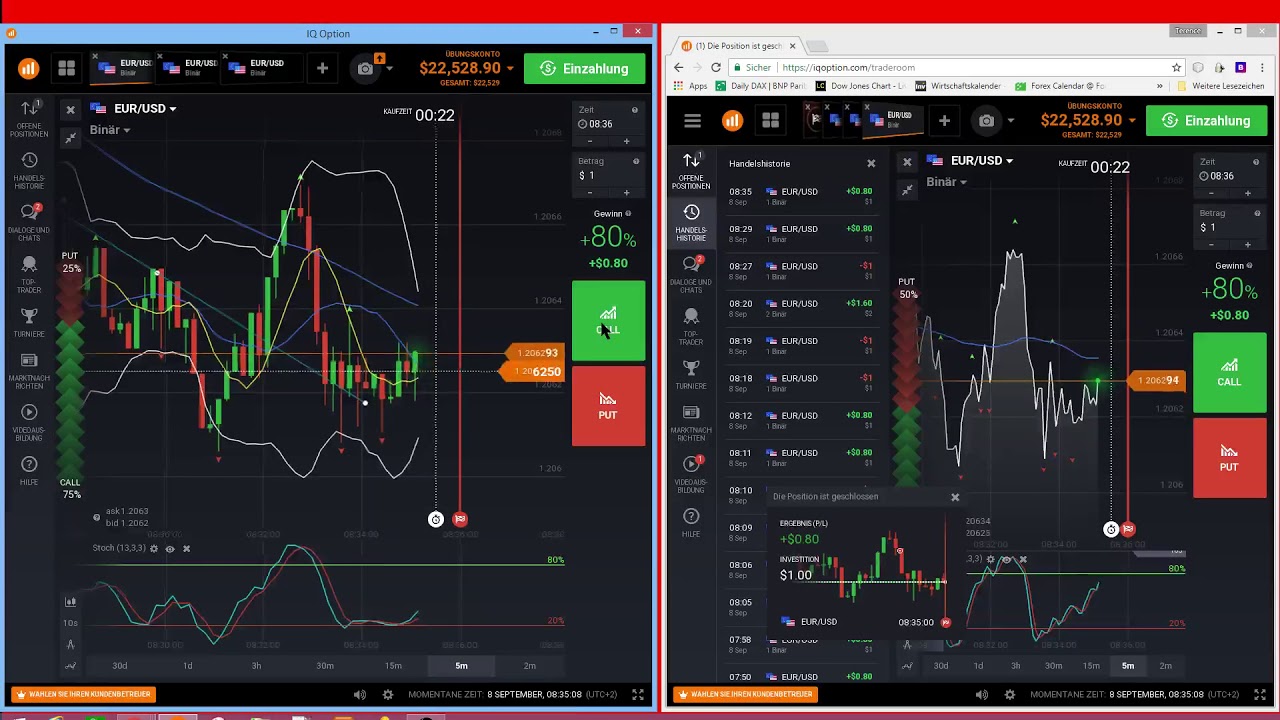This screenshot has width=1280, height=720.
Task: Click red PUT button in left window
Action: coord(608,406)
